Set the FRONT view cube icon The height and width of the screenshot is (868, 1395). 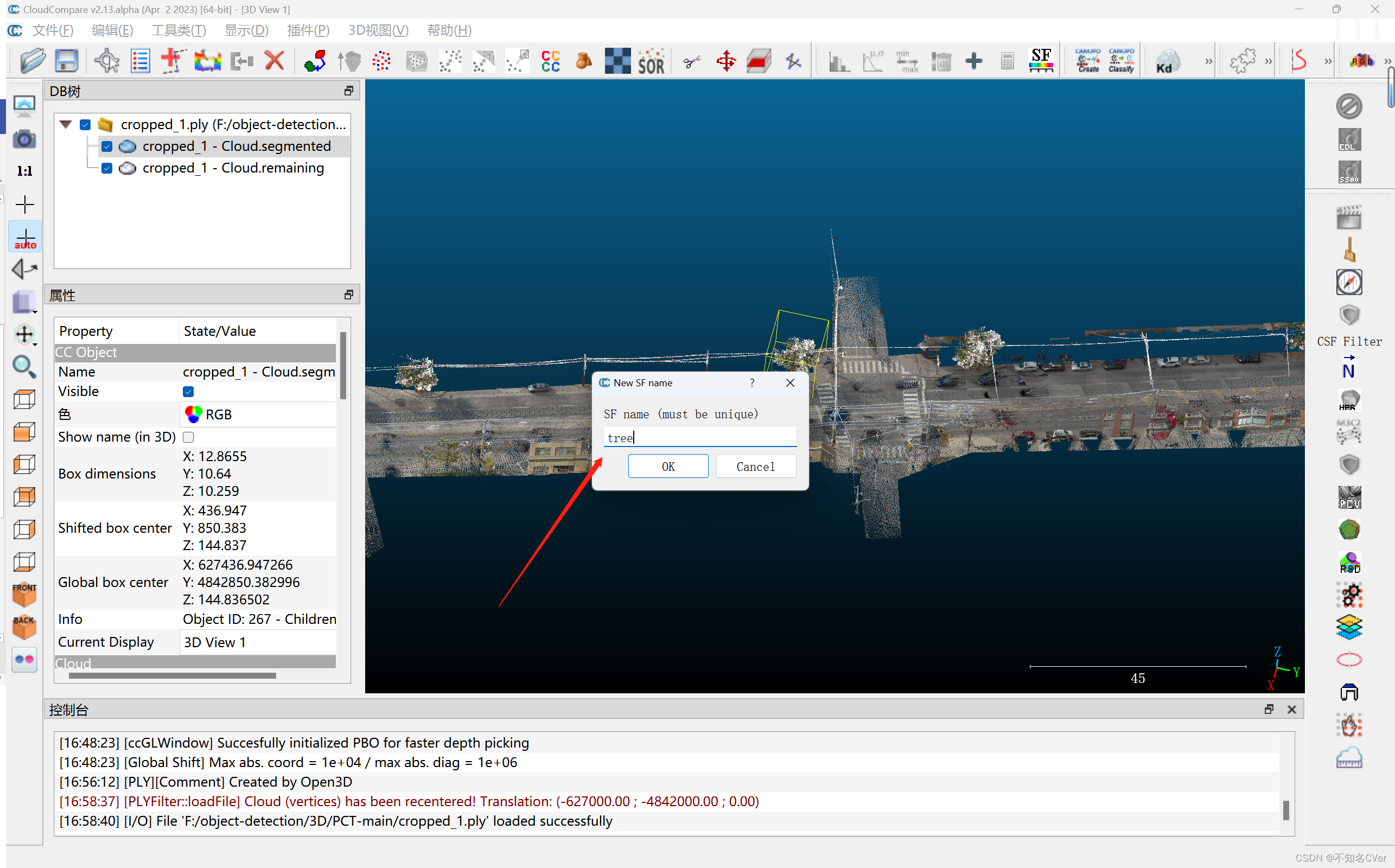coord(24,593)
